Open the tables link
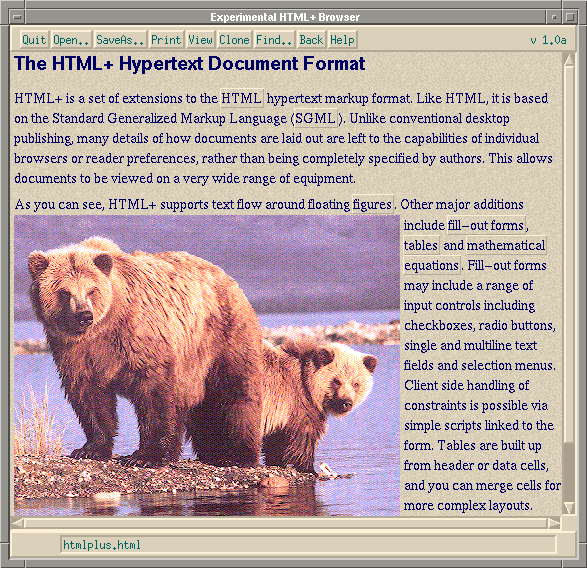The height and width of the screenshot is (568, 587). (421, 246)
